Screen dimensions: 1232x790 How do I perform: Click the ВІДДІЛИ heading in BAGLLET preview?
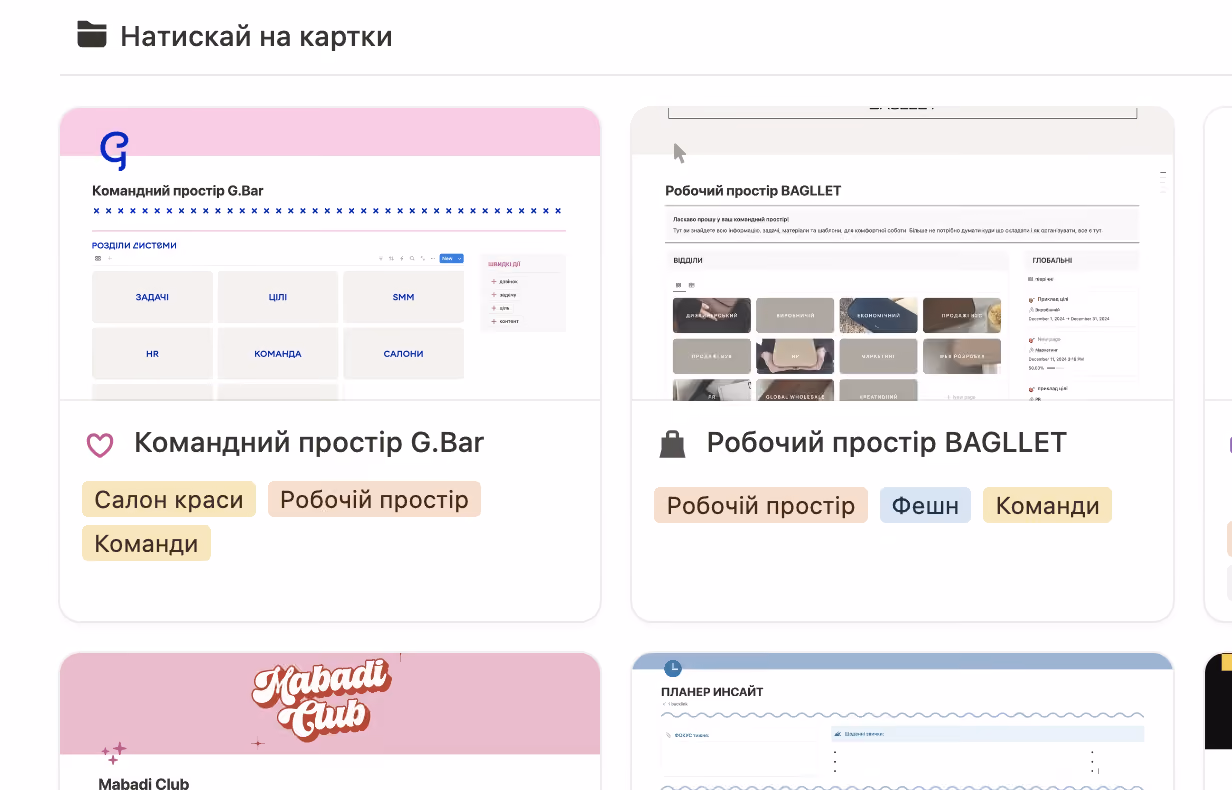(688, 261)
